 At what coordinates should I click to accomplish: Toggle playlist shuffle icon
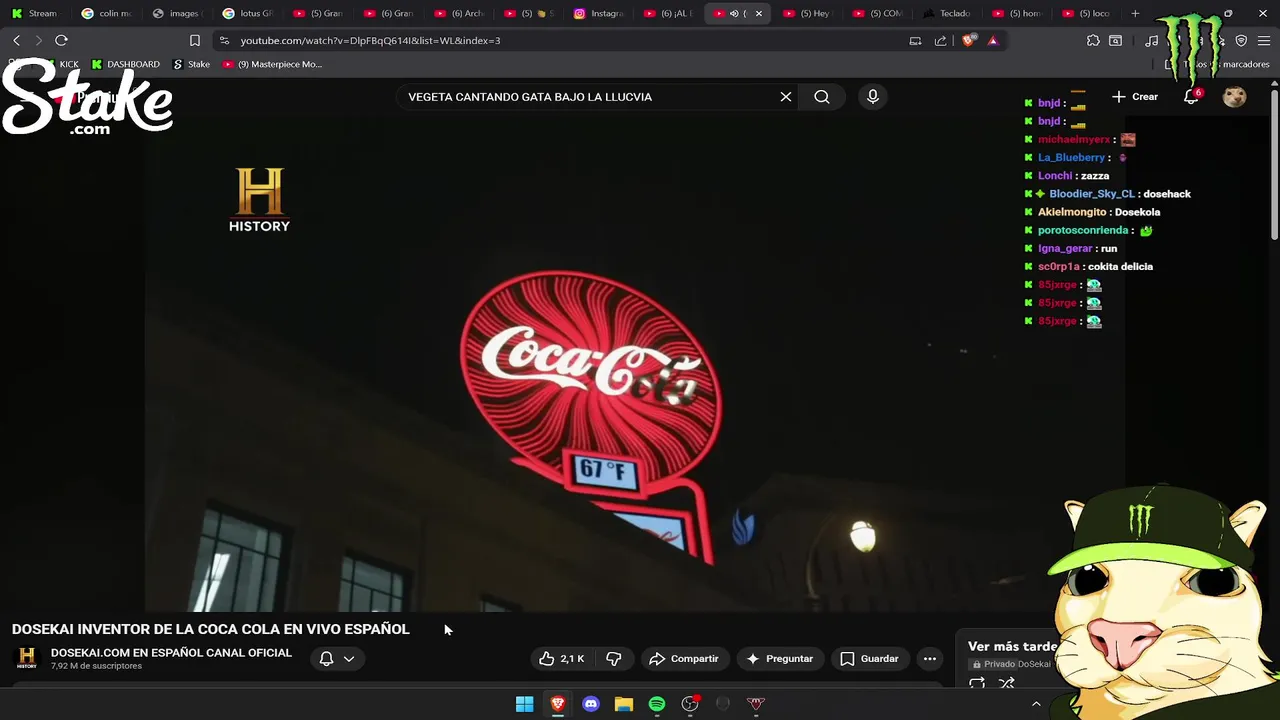1007,684
